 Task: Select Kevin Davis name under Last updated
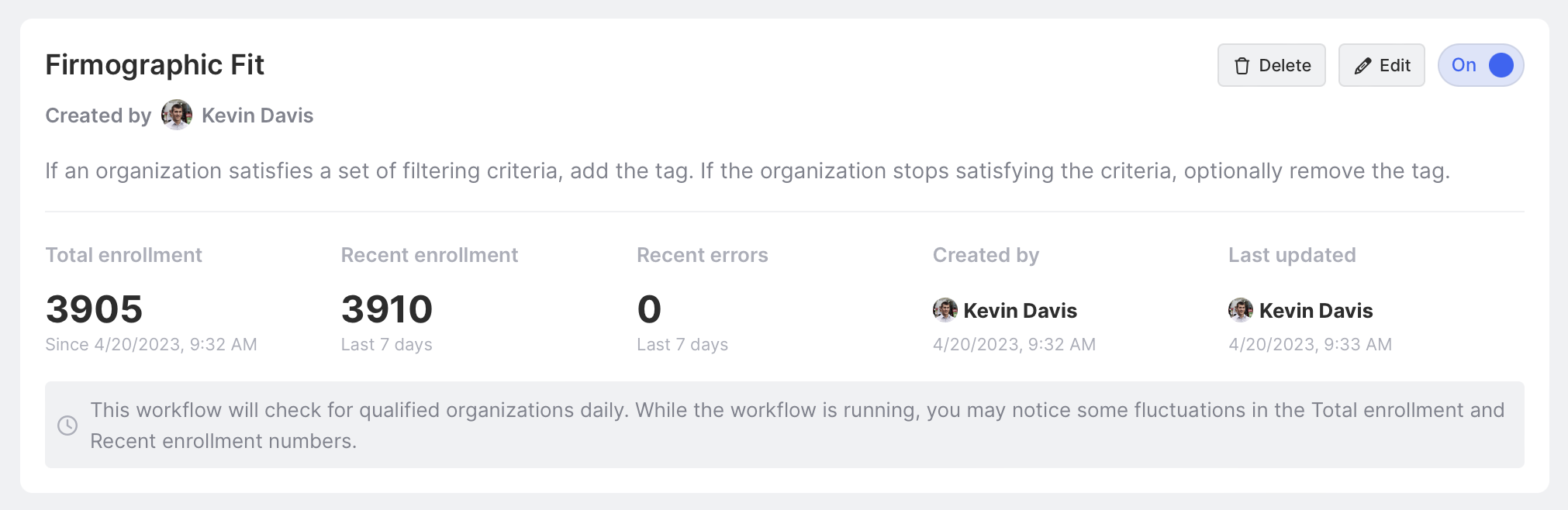[1316, 311]
